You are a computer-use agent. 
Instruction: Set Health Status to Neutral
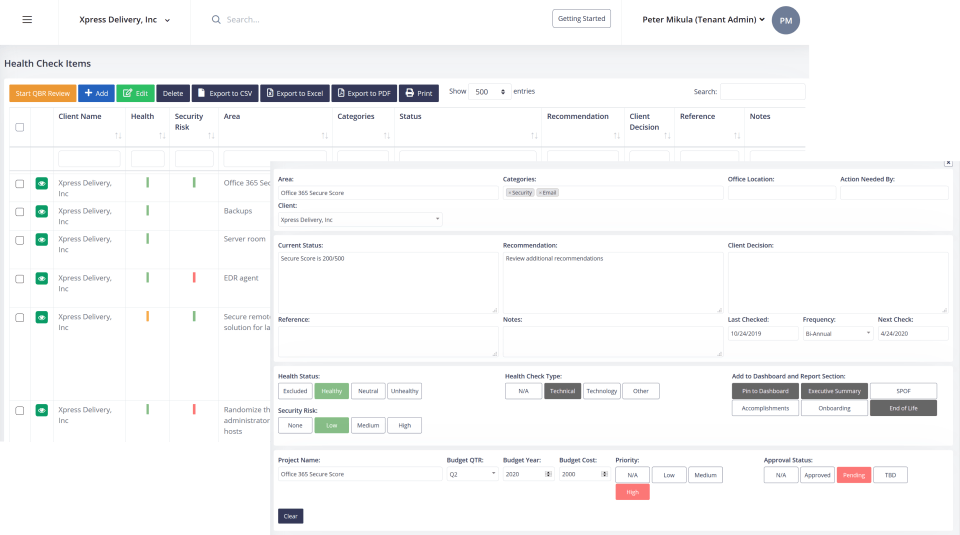368,391
